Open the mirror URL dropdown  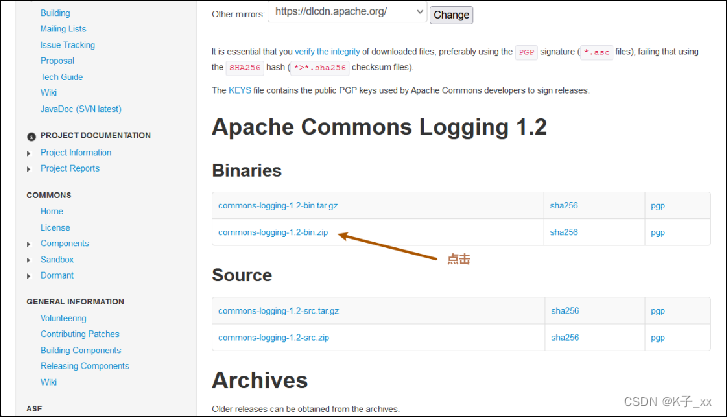348,12
